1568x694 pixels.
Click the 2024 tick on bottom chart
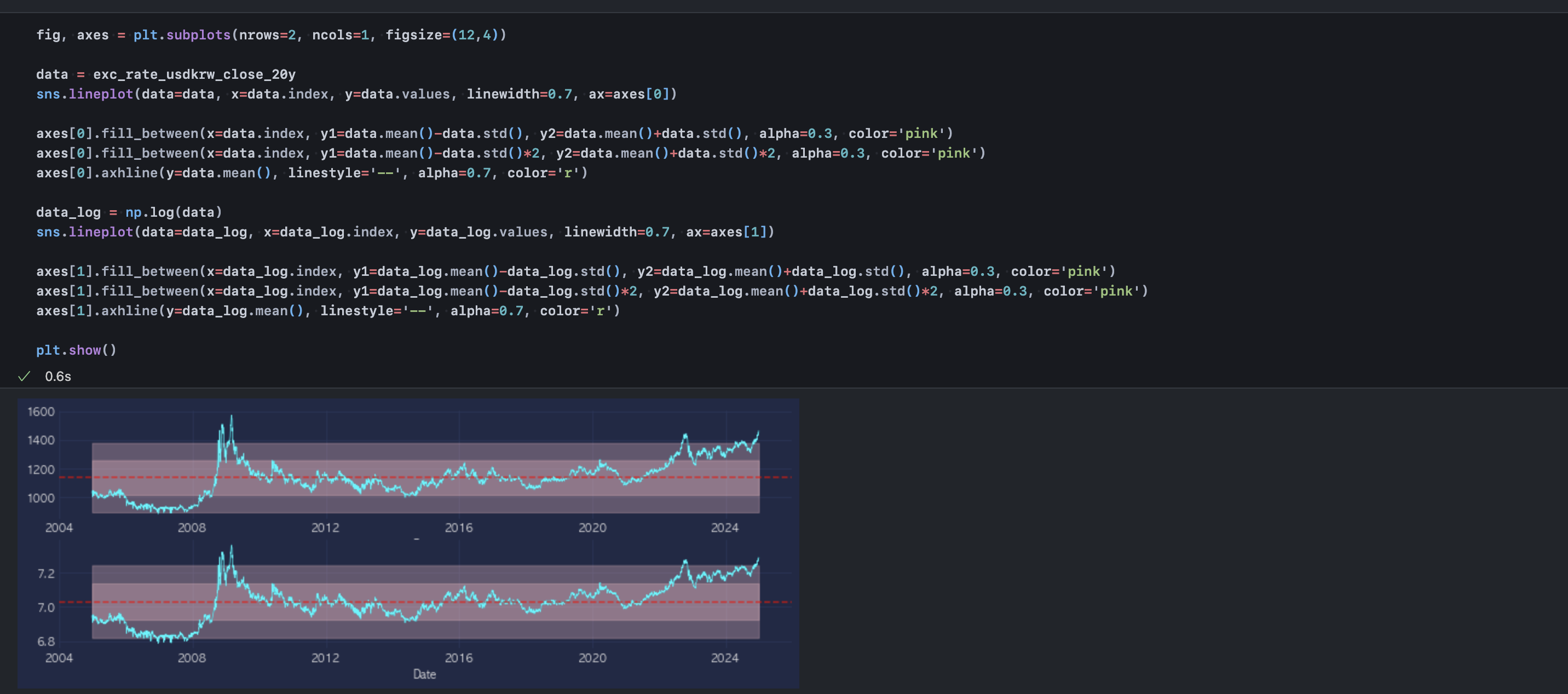point(724,657)
